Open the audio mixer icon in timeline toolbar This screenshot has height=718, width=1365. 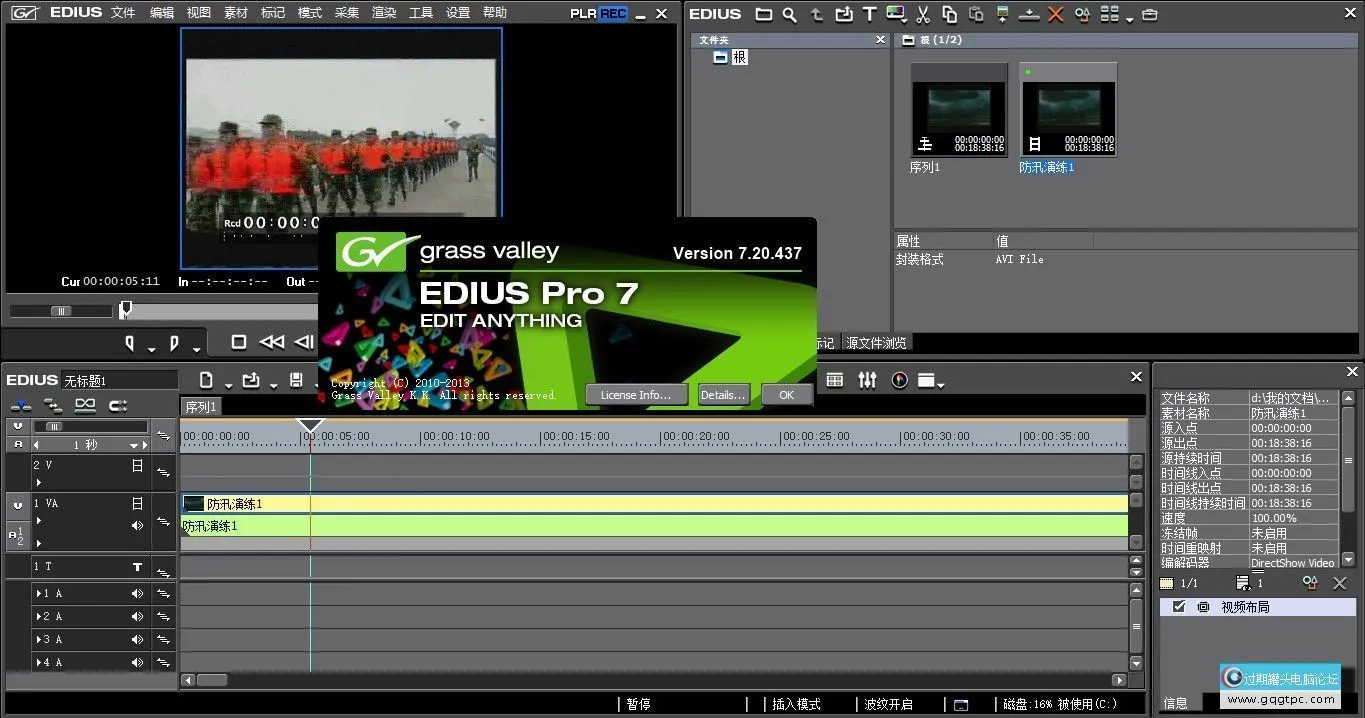tap(867, 380)
